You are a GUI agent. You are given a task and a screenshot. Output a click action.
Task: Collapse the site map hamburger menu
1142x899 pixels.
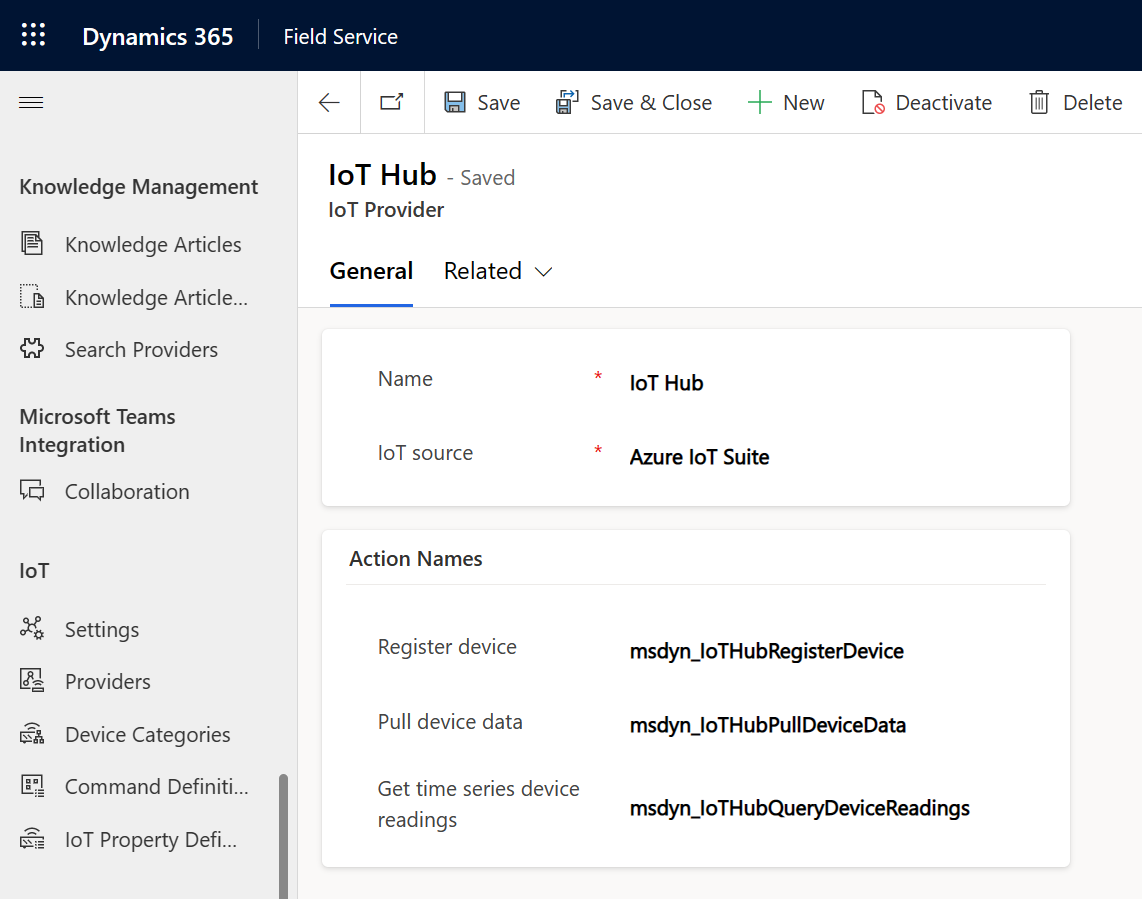tap(31, 102)
